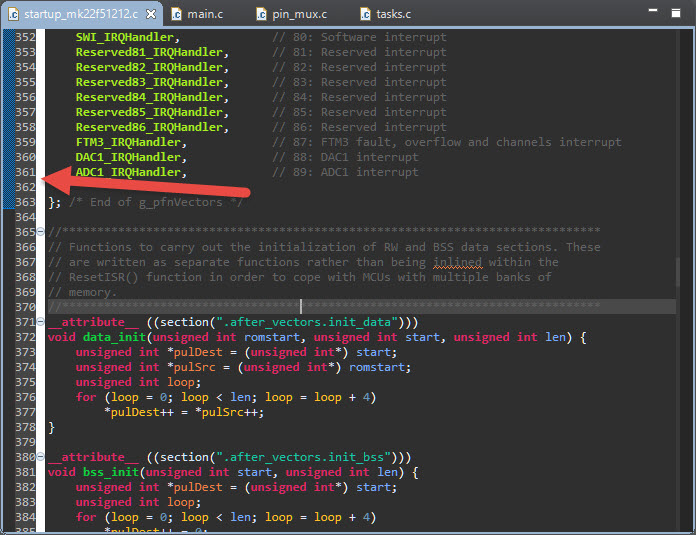Place cursor on ADC1_IRQHandler entry

pyautogui.click(x=129, y=172)
